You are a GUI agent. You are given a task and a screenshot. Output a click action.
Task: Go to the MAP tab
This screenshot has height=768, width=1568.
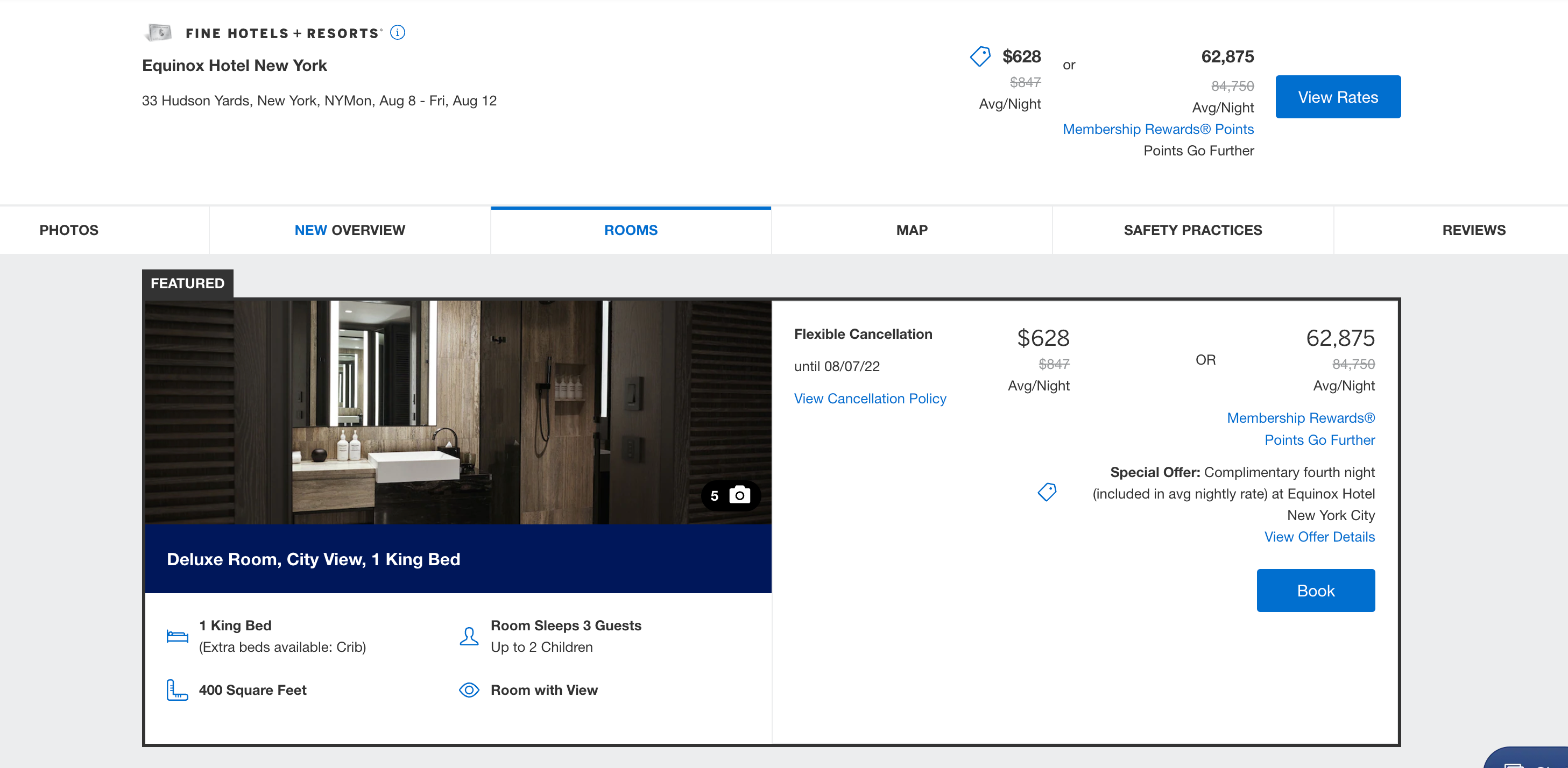(912, 230)
